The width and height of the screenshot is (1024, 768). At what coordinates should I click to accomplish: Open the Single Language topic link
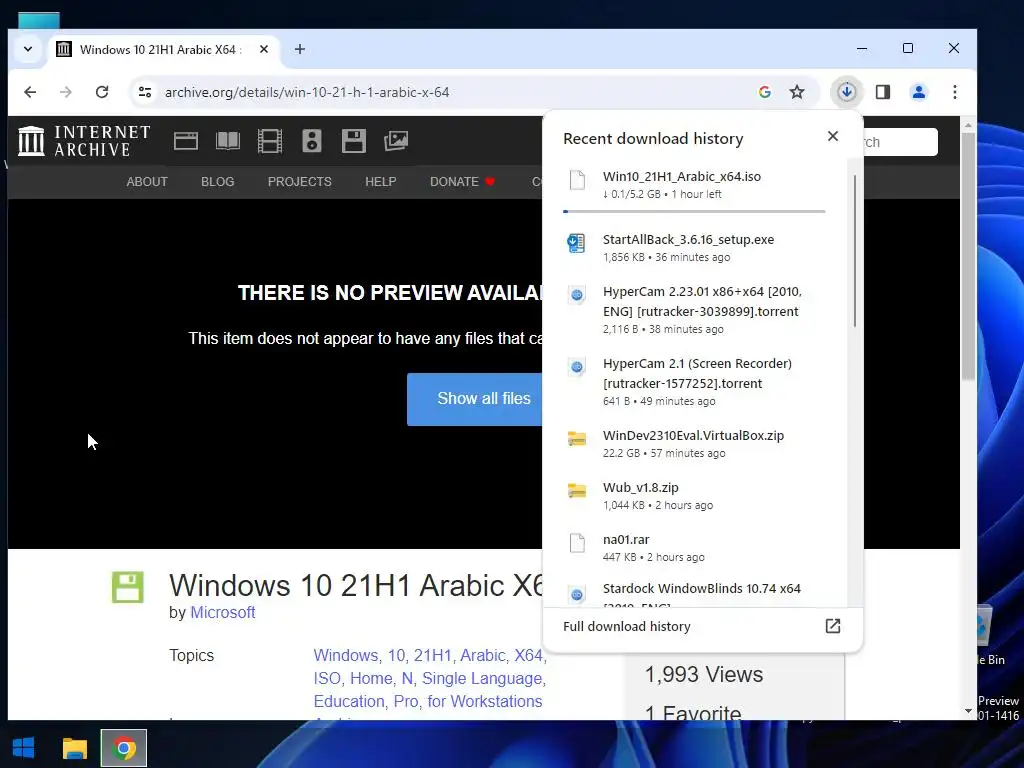pos(482,679)
